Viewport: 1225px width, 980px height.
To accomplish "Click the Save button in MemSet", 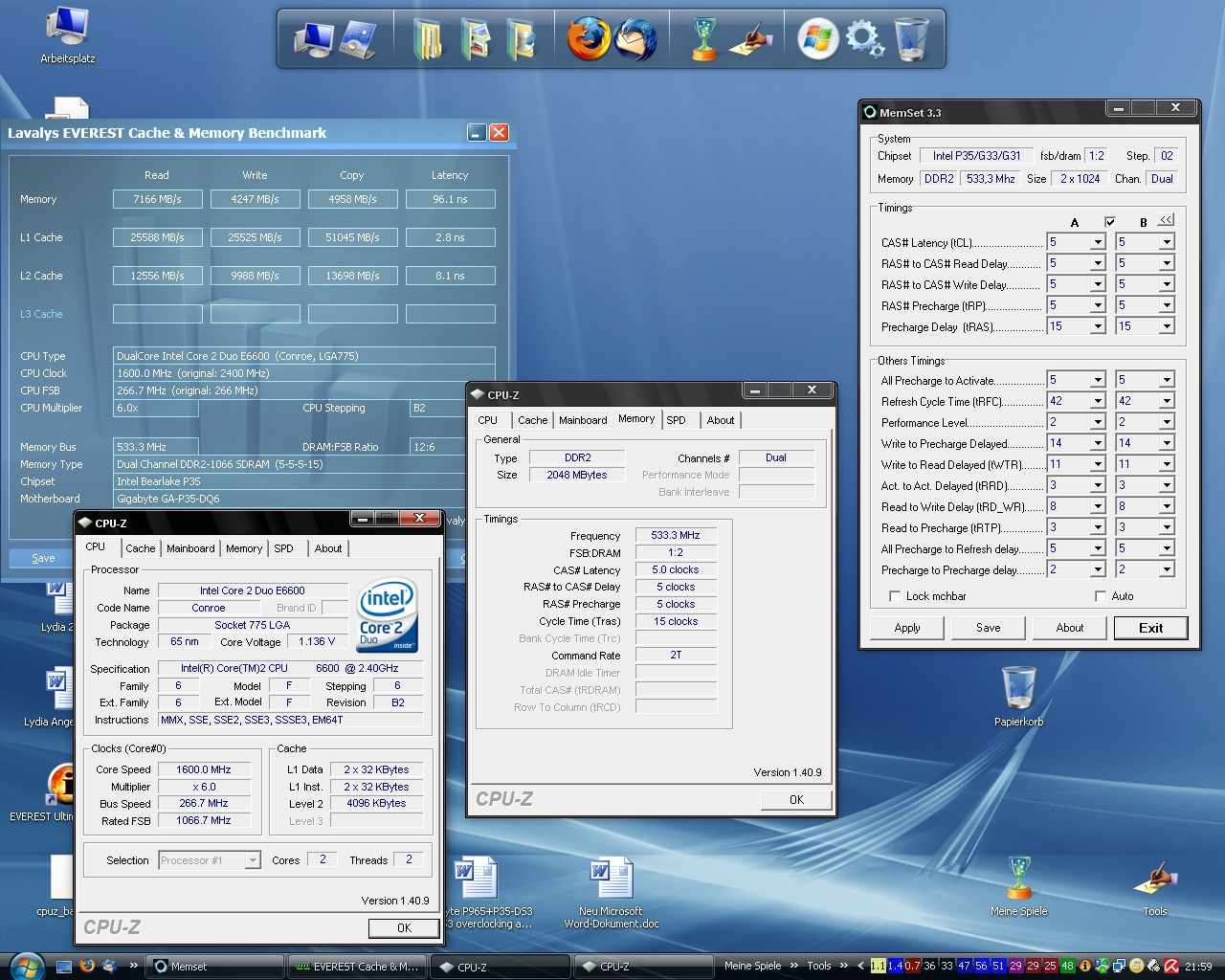I will click(x=989, y=628).
